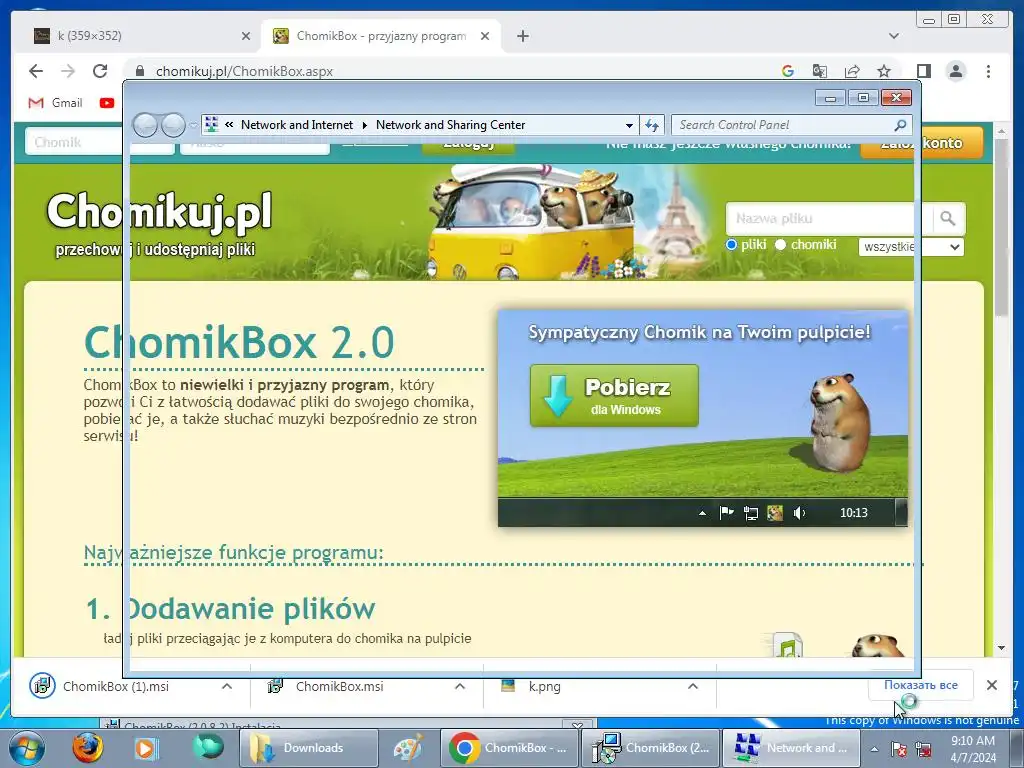
Task: Click the translate page icon
Action: click(x=820, y=71)
